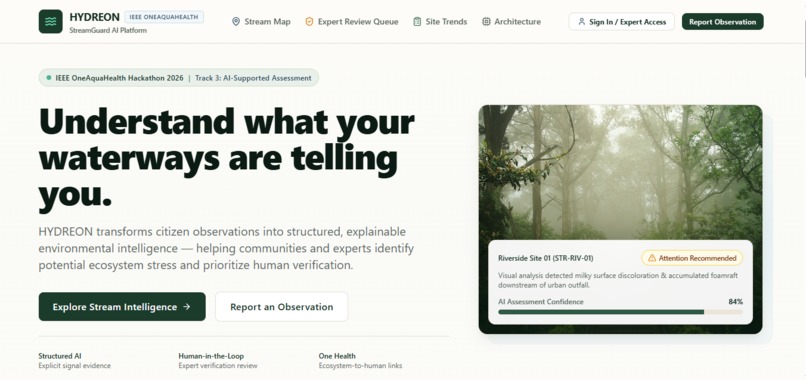Click Track 3: AI-Supported Assessment text
The image size is (806, 380).
pyautogui.click(x=253, y=78)
